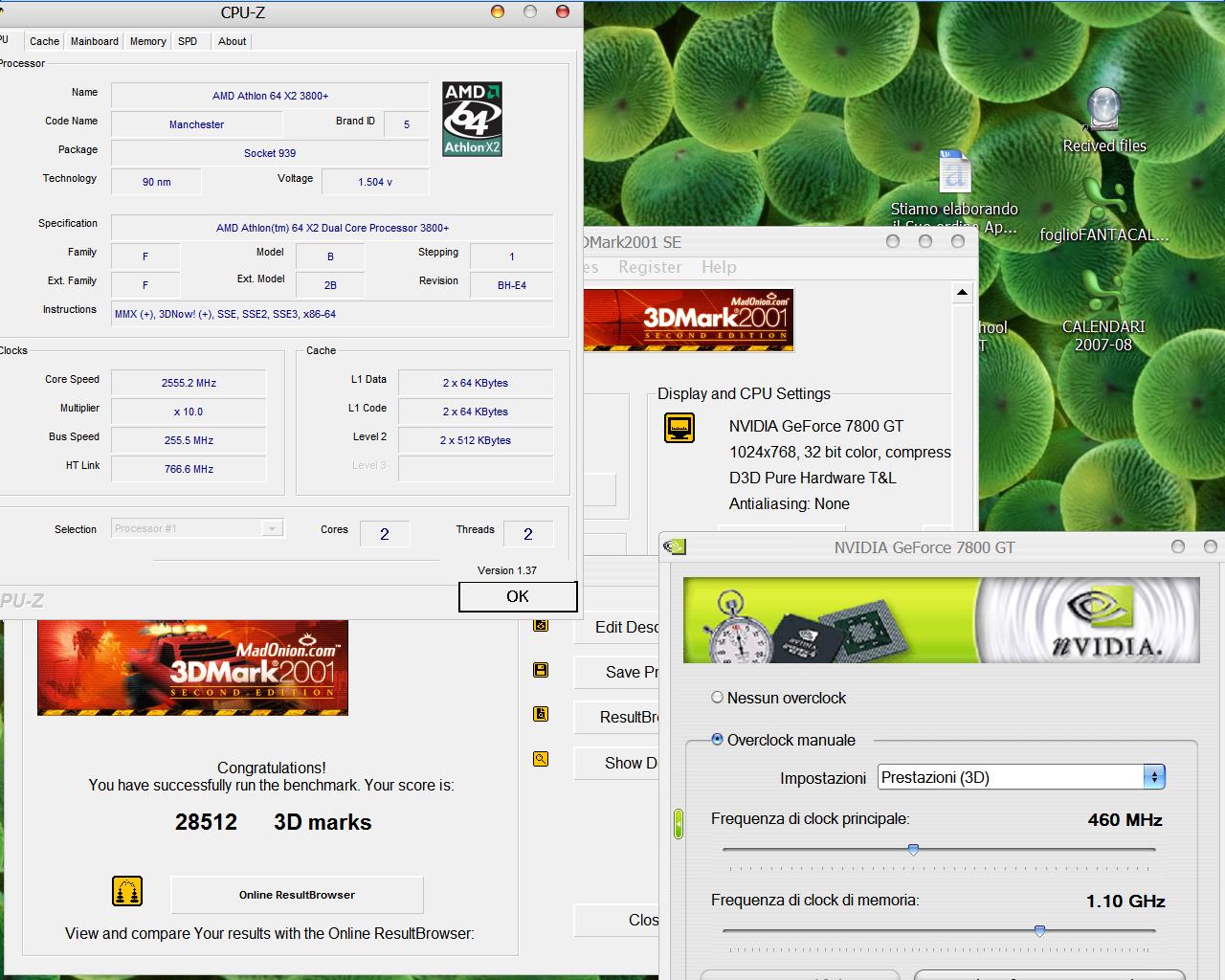Screen dimensions: 1225x980
Task: Click the Antialiasing: None setting text
Action: pyautogui.click(x=790, y=503)
